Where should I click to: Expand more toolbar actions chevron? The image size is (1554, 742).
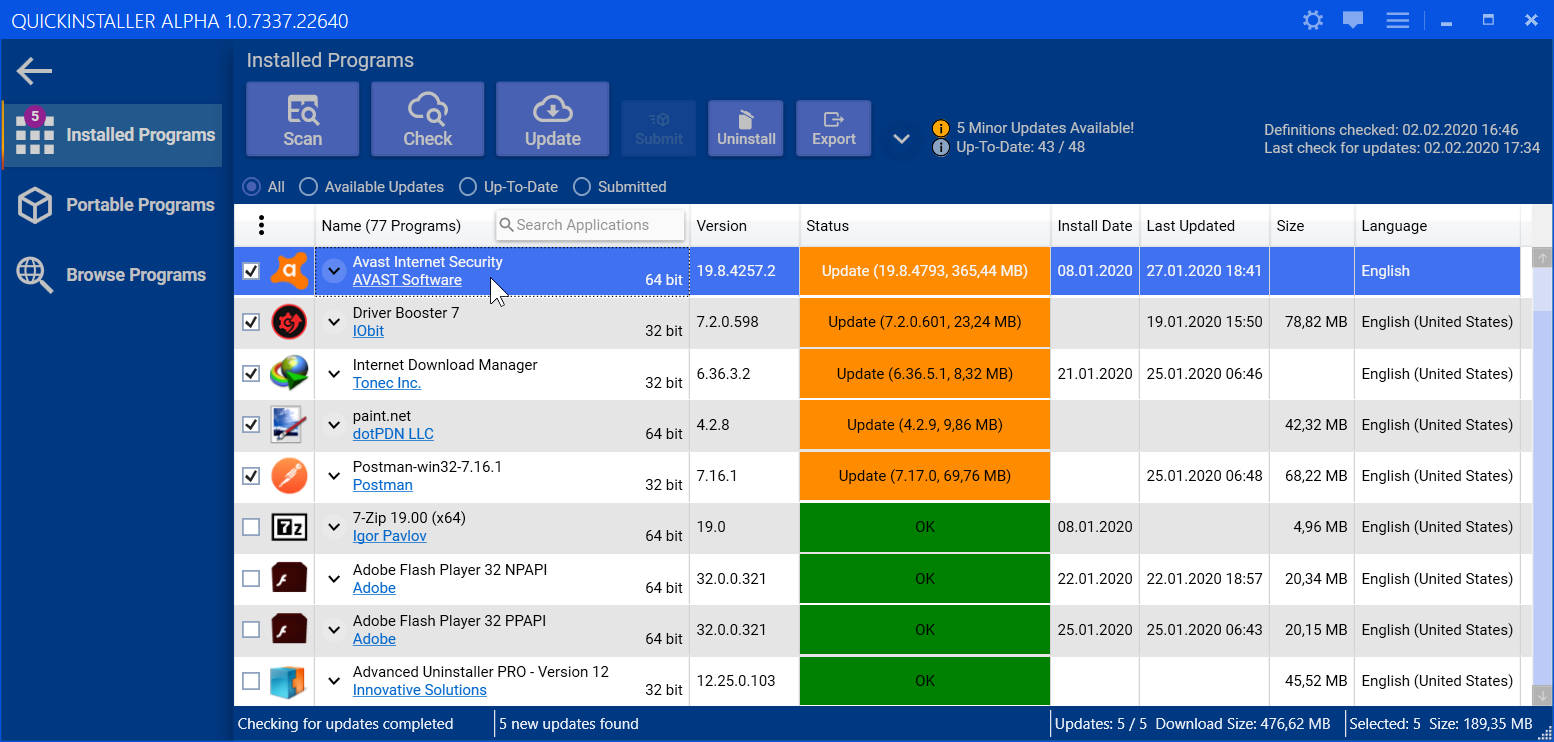(901, 139)
